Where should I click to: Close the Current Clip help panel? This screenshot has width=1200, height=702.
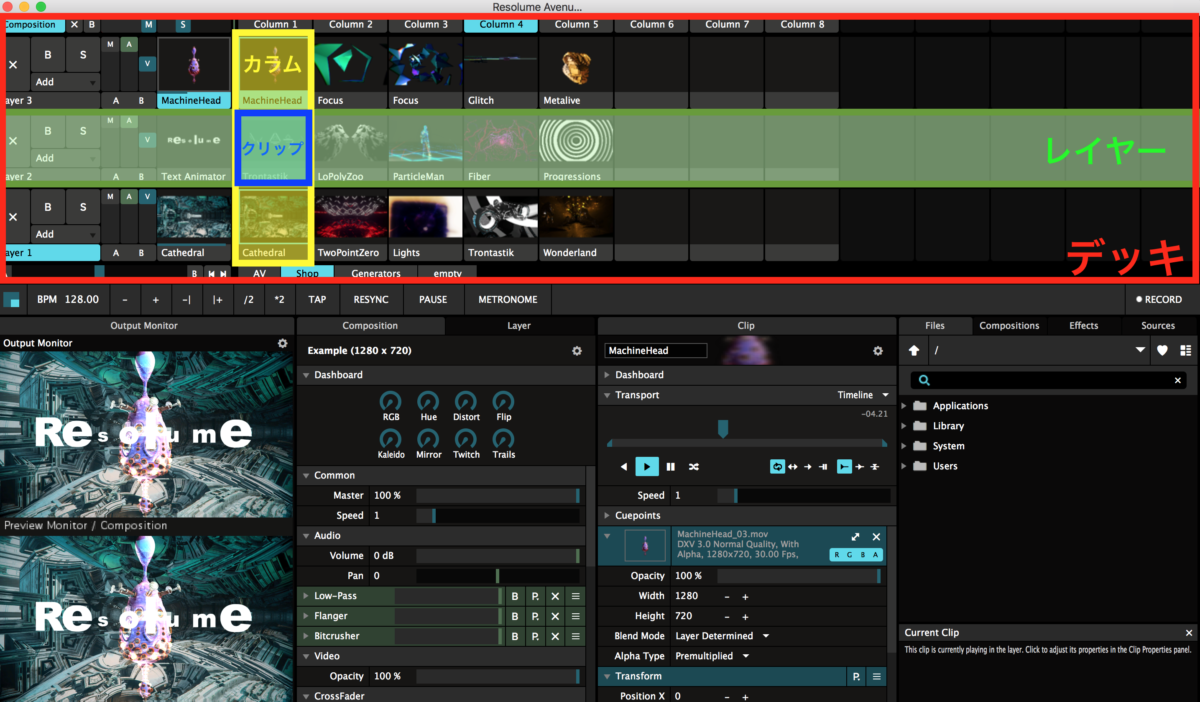(x=1189, y=633)
